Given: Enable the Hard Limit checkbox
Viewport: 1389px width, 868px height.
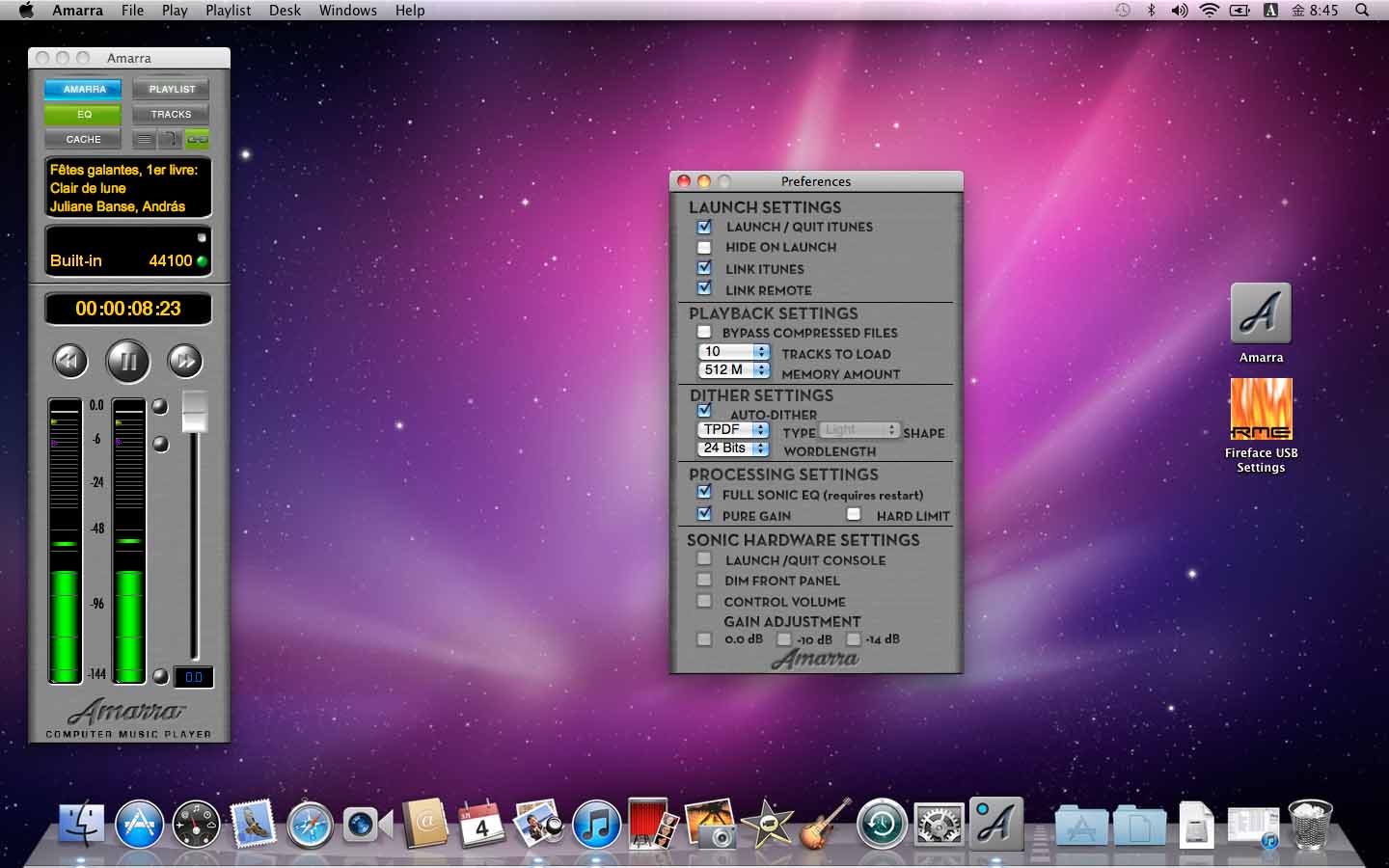Looking at the screenshot, I should (854, 514).
